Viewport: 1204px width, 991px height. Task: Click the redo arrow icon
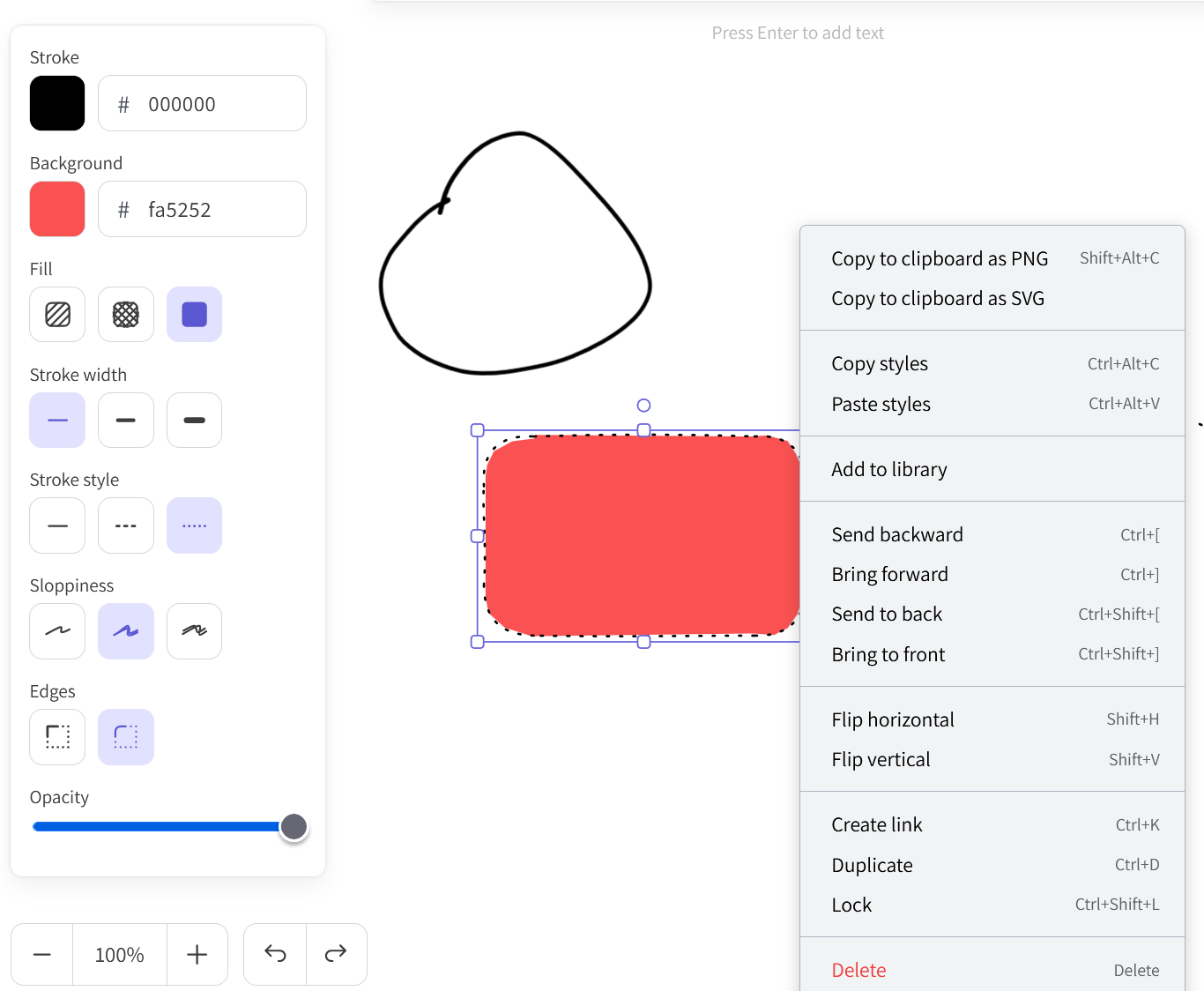tap(336, 954)
